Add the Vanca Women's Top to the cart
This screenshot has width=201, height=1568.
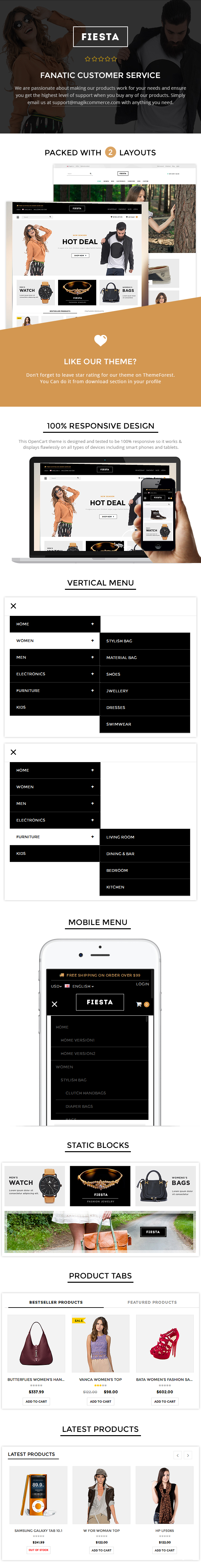[100, 1401]
